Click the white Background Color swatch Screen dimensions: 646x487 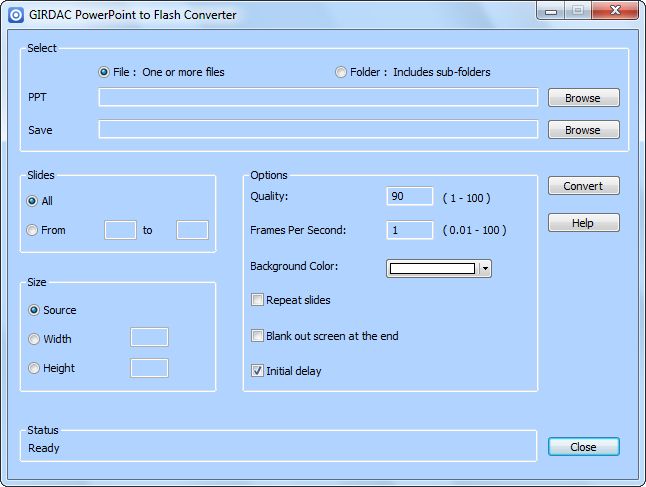[432, 269]
